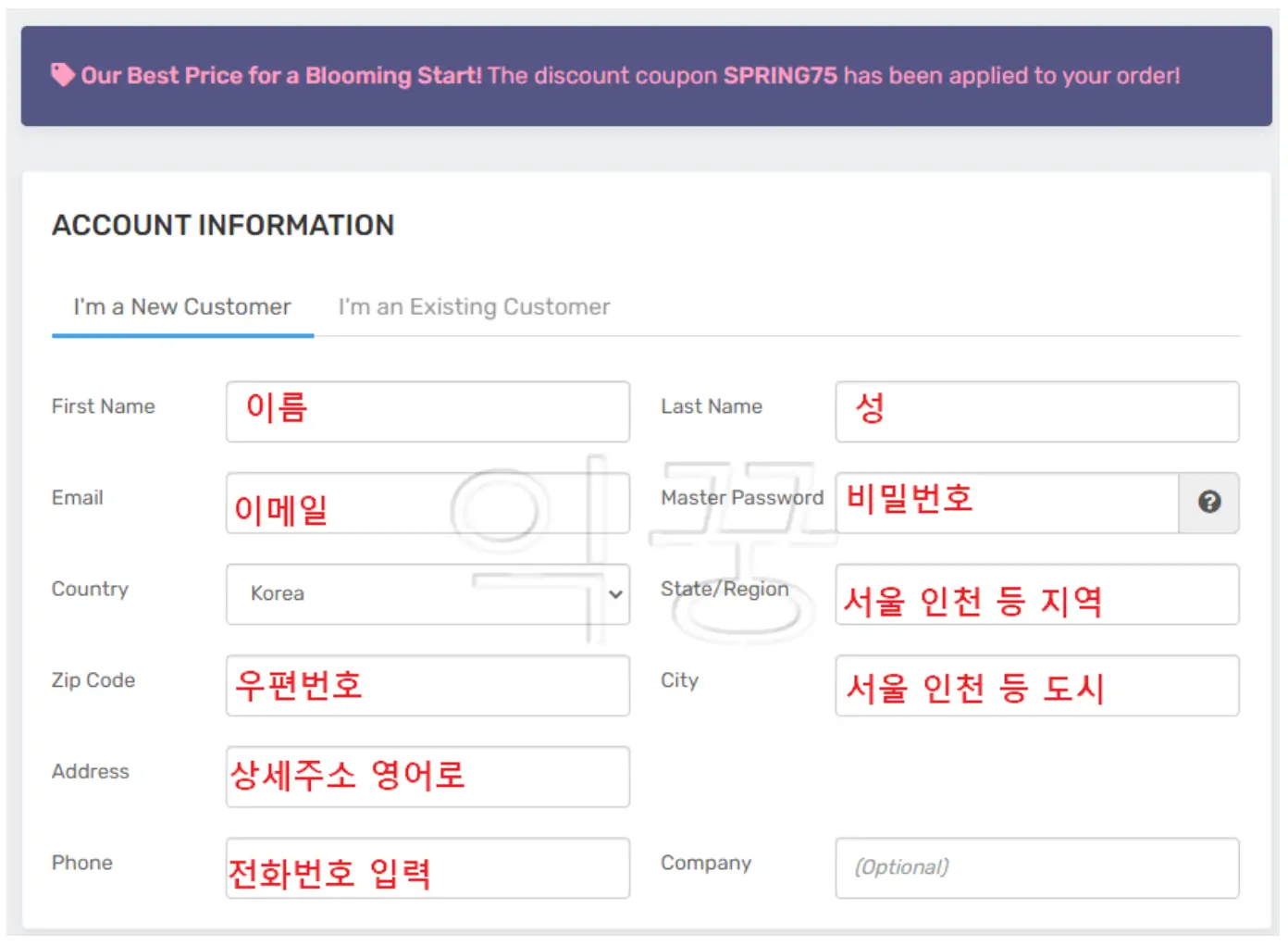The height and width of the screenshot is (946, 1288).
Task: Click the optional Company input field
Action: point(1037,868)
